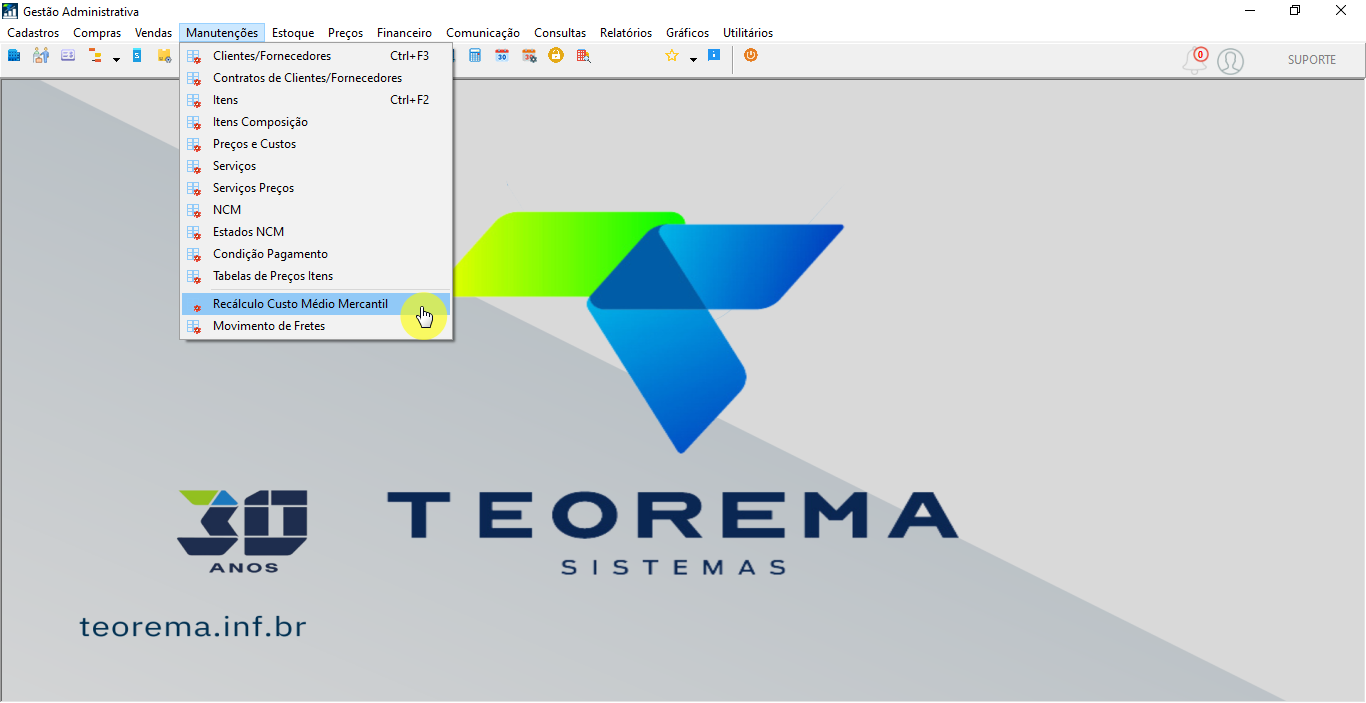Click the orange padlock toolbar icon
Screen dimensions: 1366x703
click(x=556, y=55)
